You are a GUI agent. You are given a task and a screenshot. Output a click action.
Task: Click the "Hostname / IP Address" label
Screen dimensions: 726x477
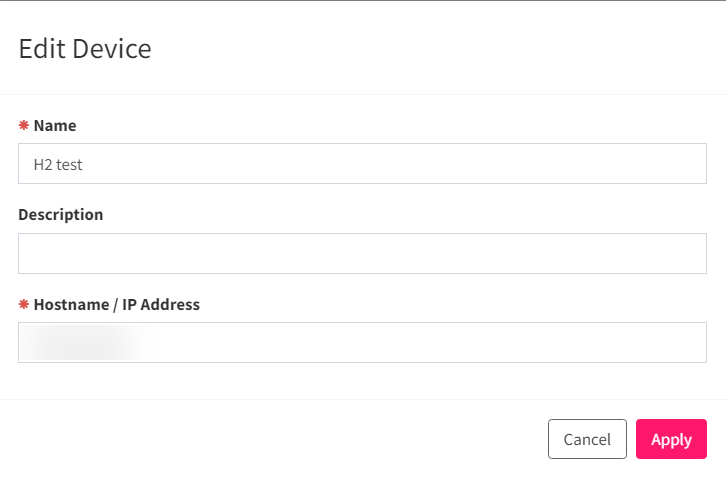click(x=117, y=305)
